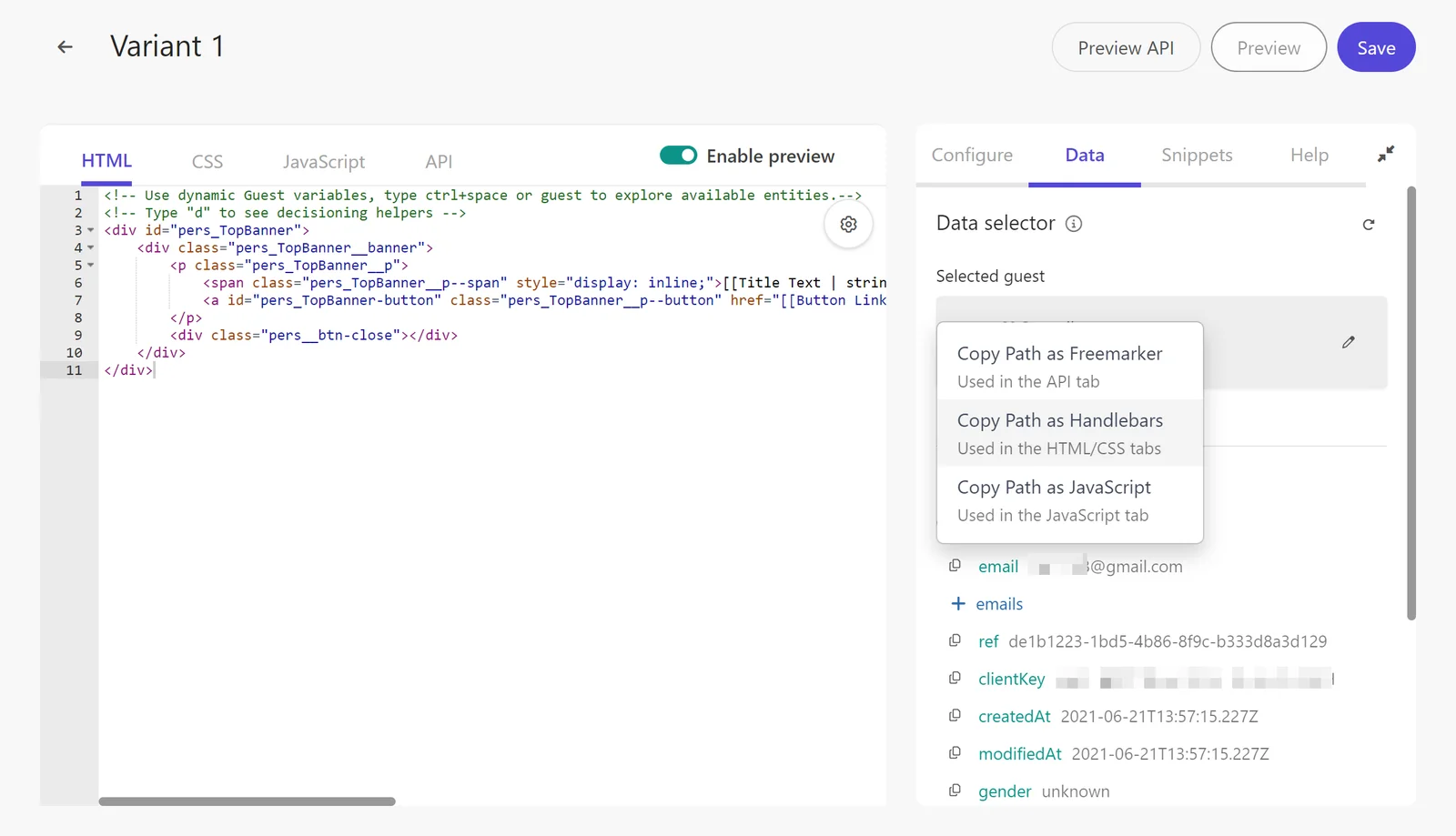This screenshot has width=1456, height=836.
Task: Go back using the left arrow icon
Action: [x=65, y=46]
